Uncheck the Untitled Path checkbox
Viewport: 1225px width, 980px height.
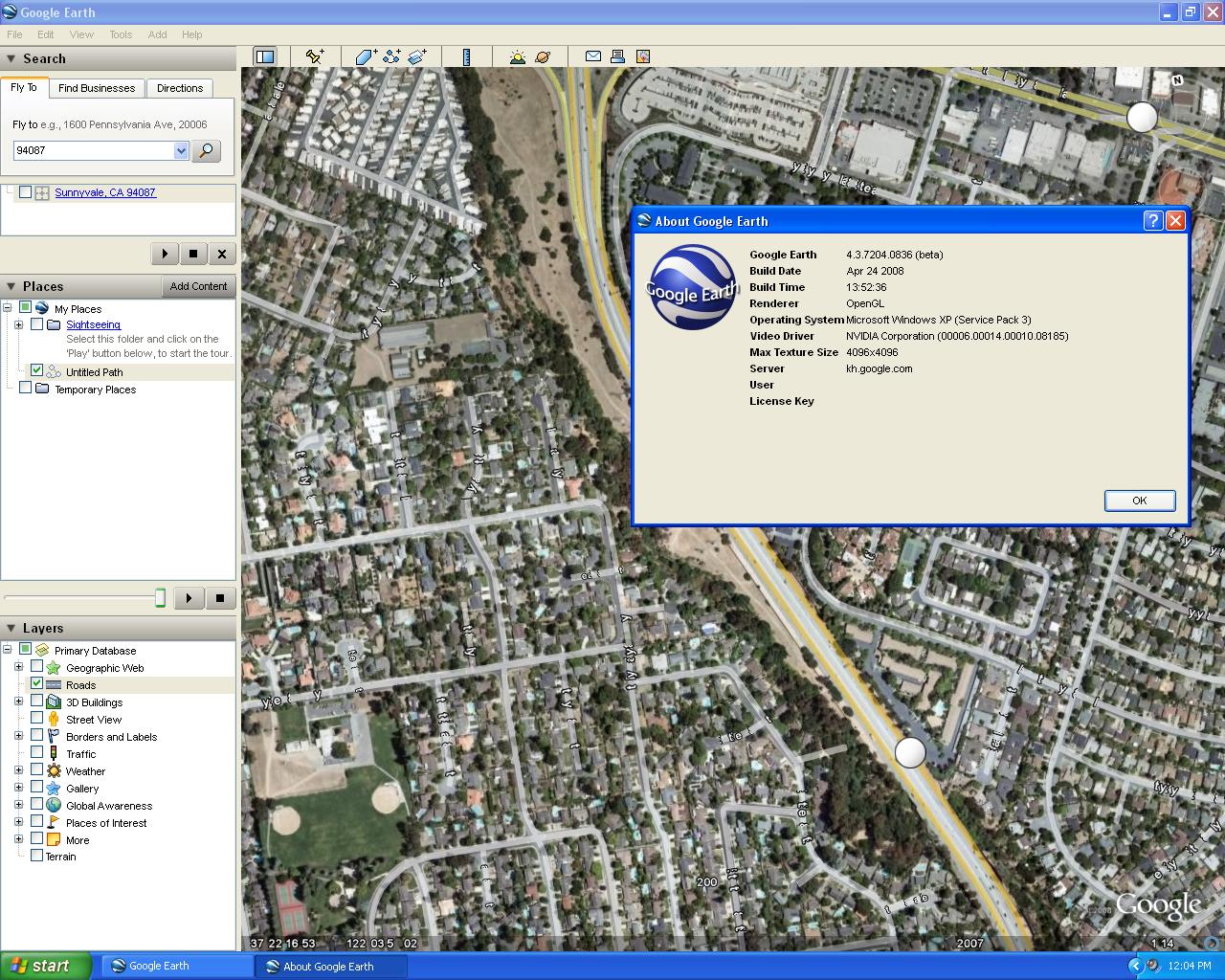click(x=36, y=370)
